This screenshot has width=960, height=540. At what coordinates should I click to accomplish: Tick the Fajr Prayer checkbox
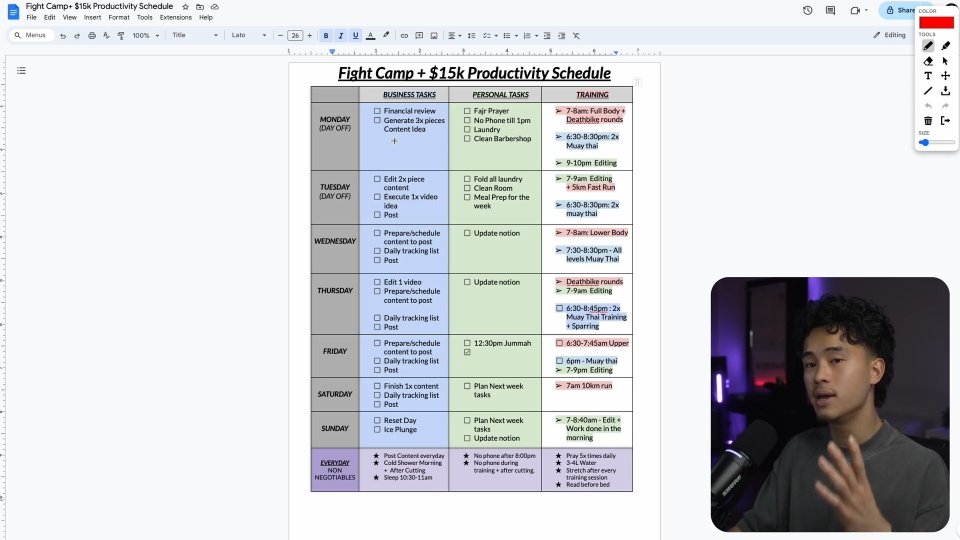click(467, 111)
